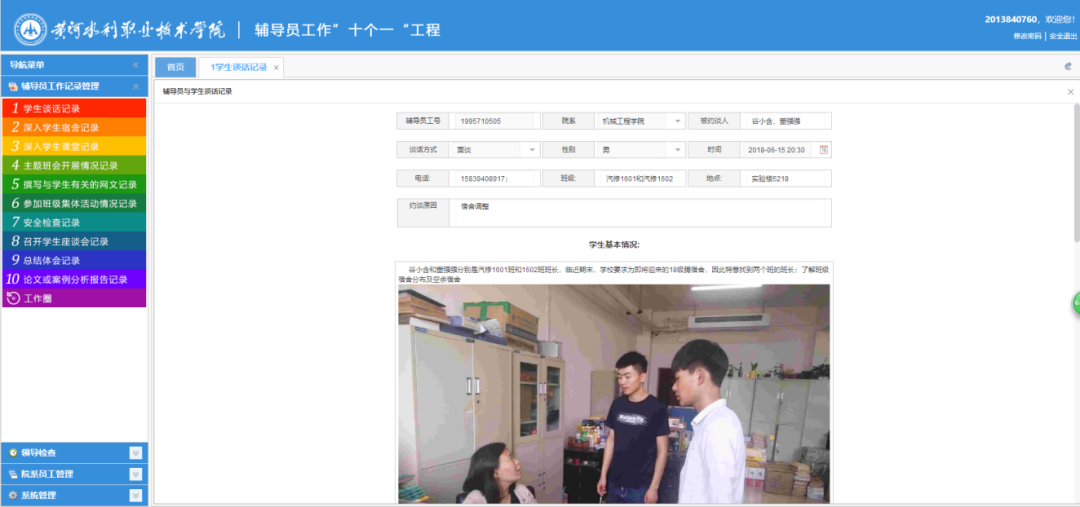Open 2 深入学生宿舍记录 menu item
Screen dimensions: 1080x507
tap(60, 127)
